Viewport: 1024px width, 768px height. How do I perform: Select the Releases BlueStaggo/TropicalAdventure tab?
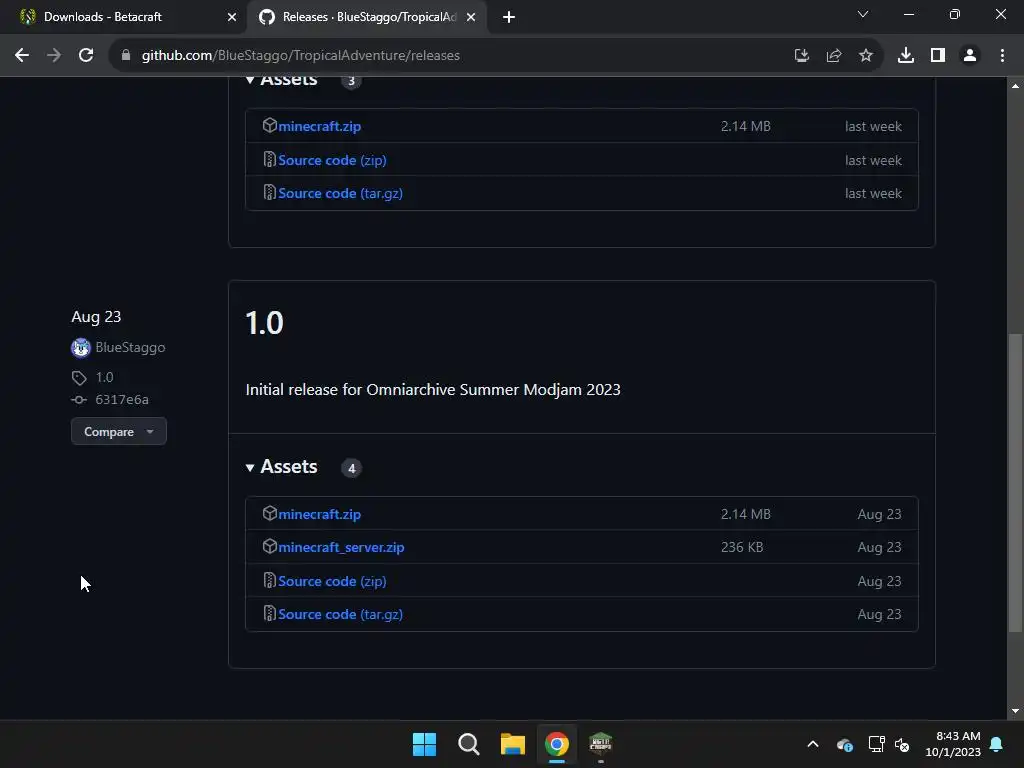coord(369,17)
